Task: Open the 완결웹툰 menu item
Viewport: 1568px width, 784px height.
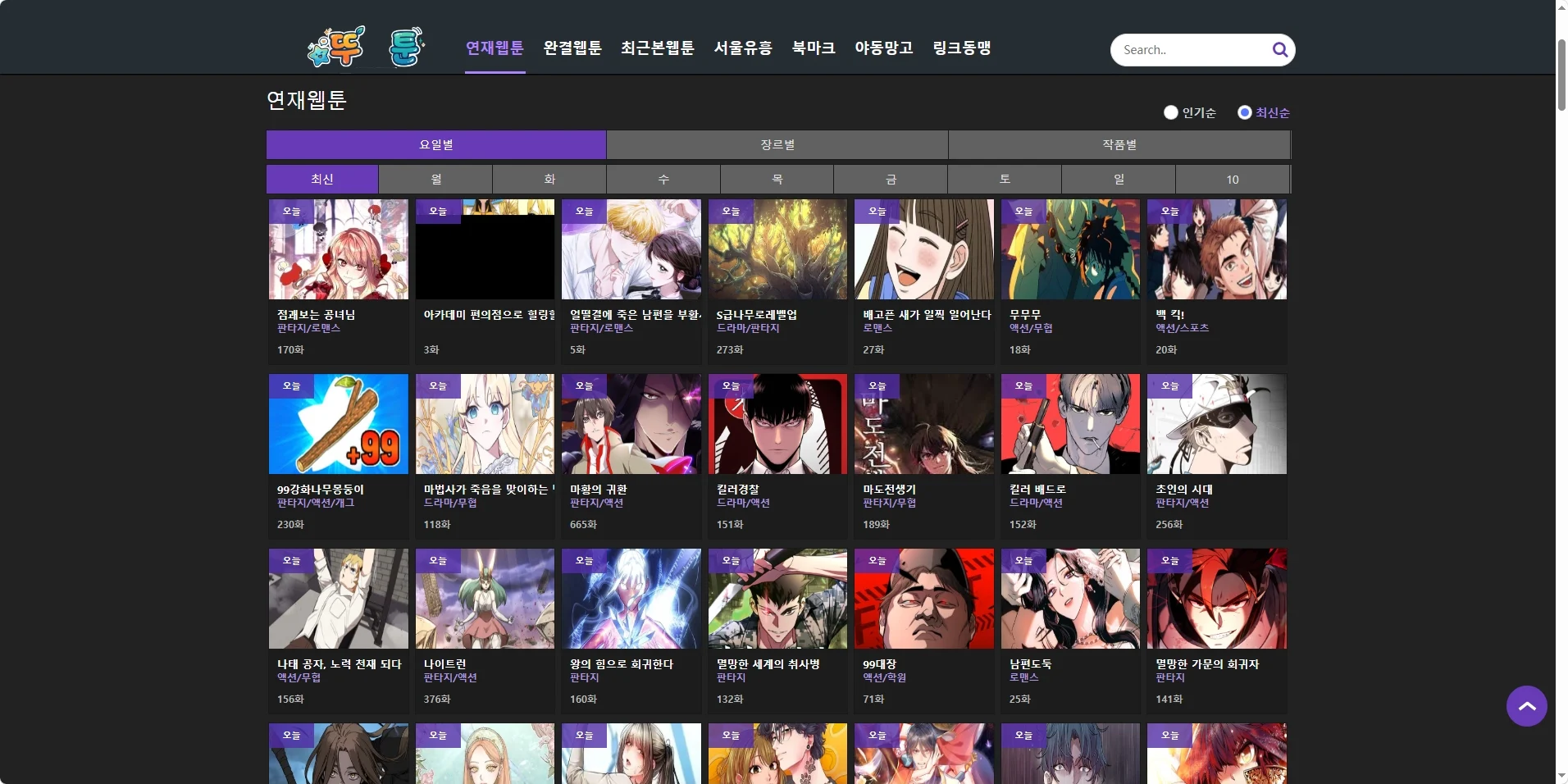Action: 572,48
